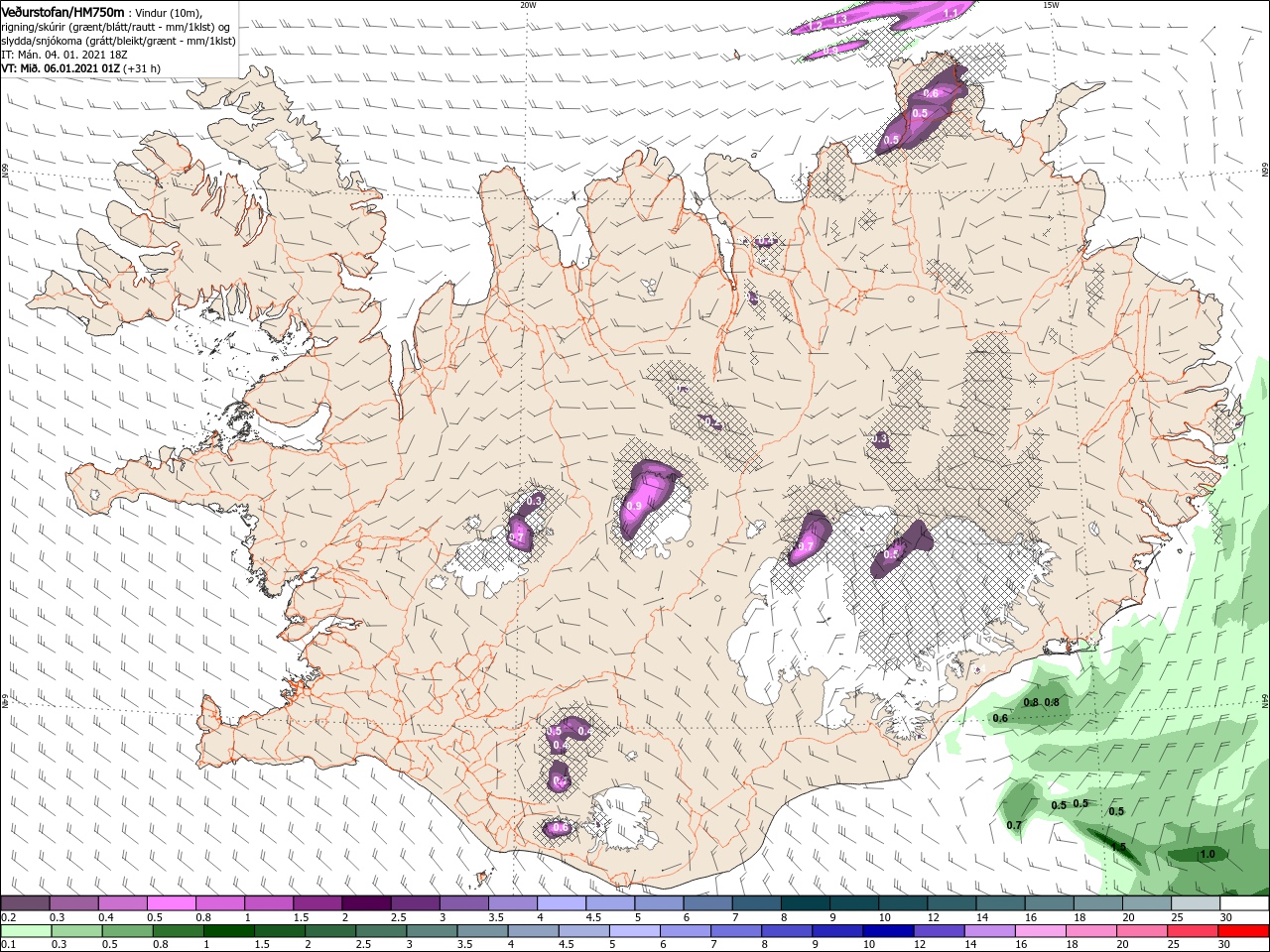Select the 'VT: Mið. 06.01.2021 01Z (+31 h)' line

pos(80,68)
